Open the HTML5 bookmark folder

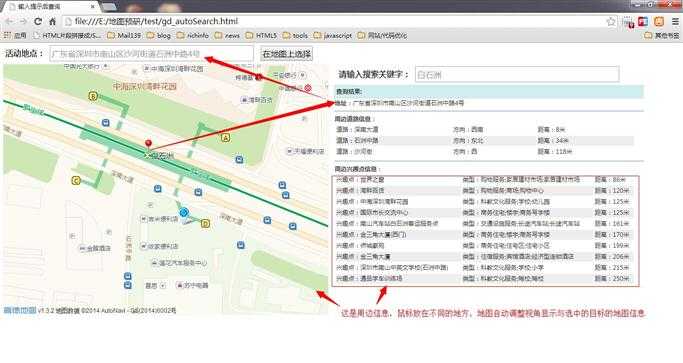pyautogui.click(x=261, y=35)
